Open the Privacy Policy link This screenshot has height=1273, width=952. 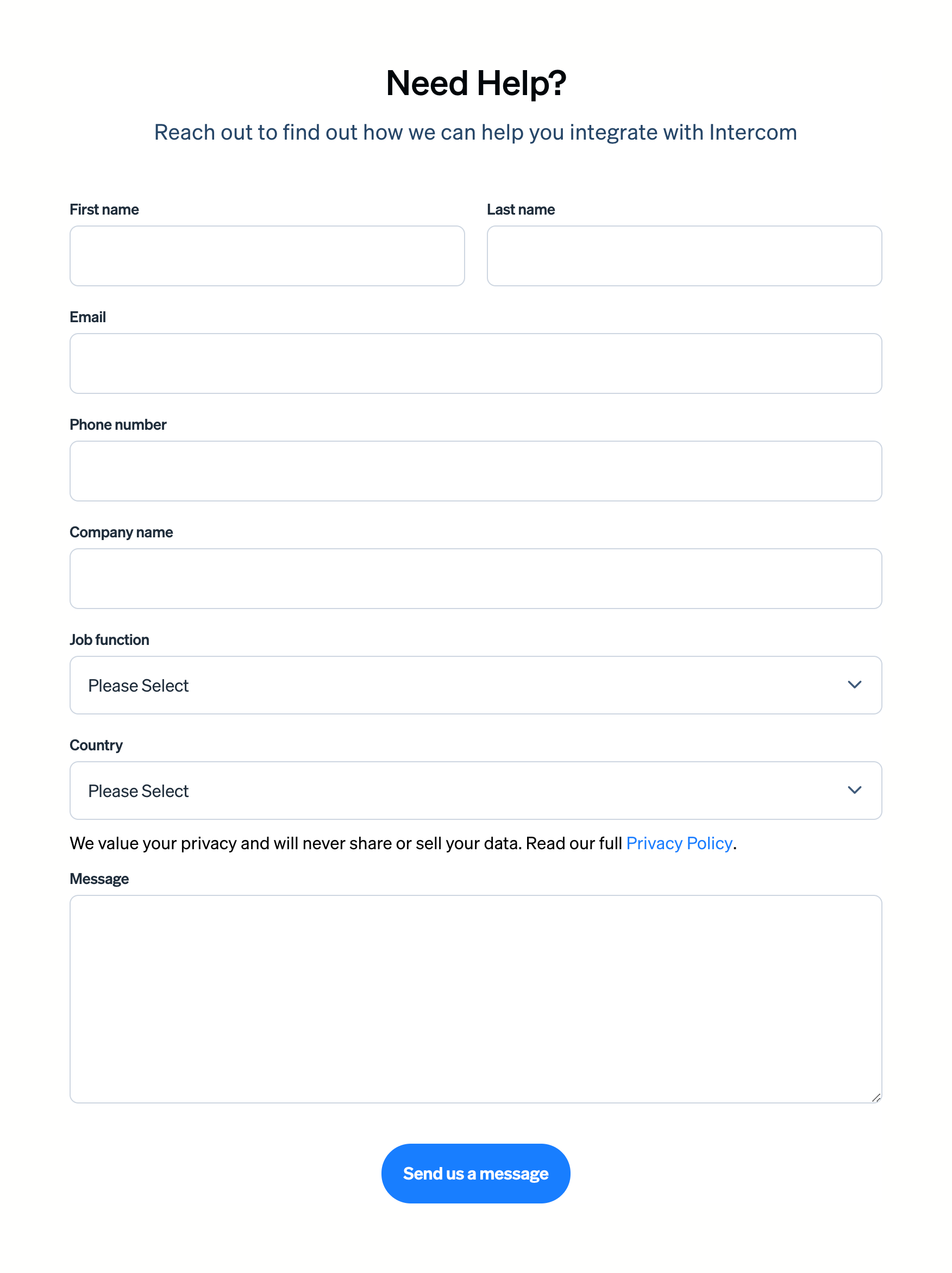[x=680, y=843]
